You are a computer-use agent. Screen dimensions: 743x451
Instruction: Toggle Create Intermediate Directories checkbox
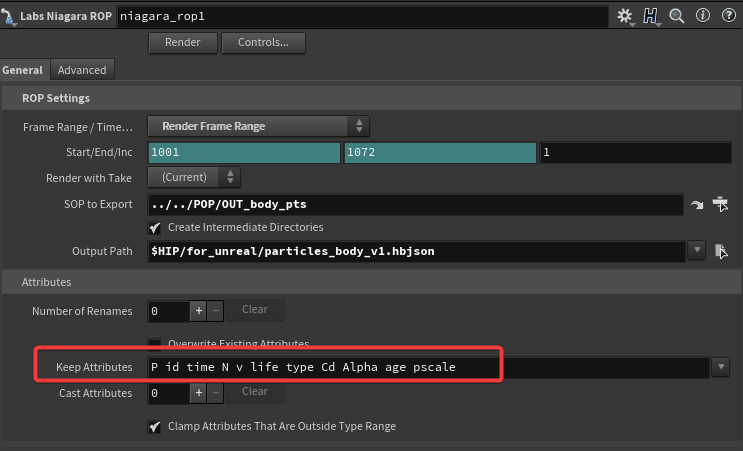(x=154, y=228)
